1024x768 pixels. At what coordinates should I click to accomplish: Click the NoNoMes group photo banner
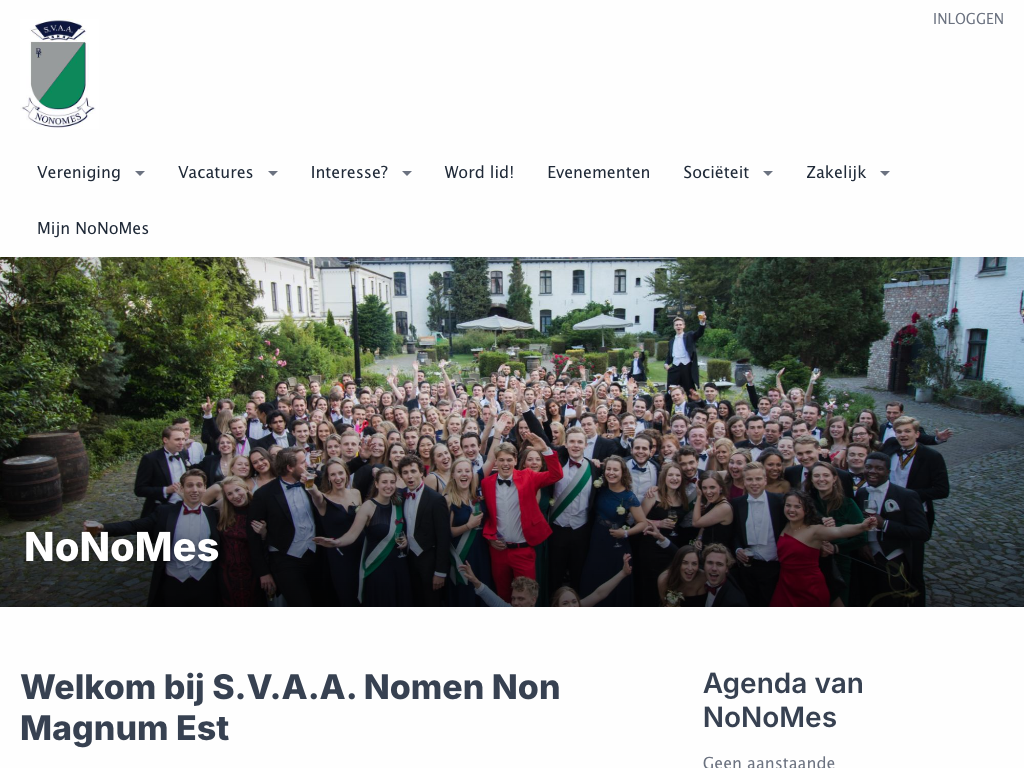tap(512, 432)
